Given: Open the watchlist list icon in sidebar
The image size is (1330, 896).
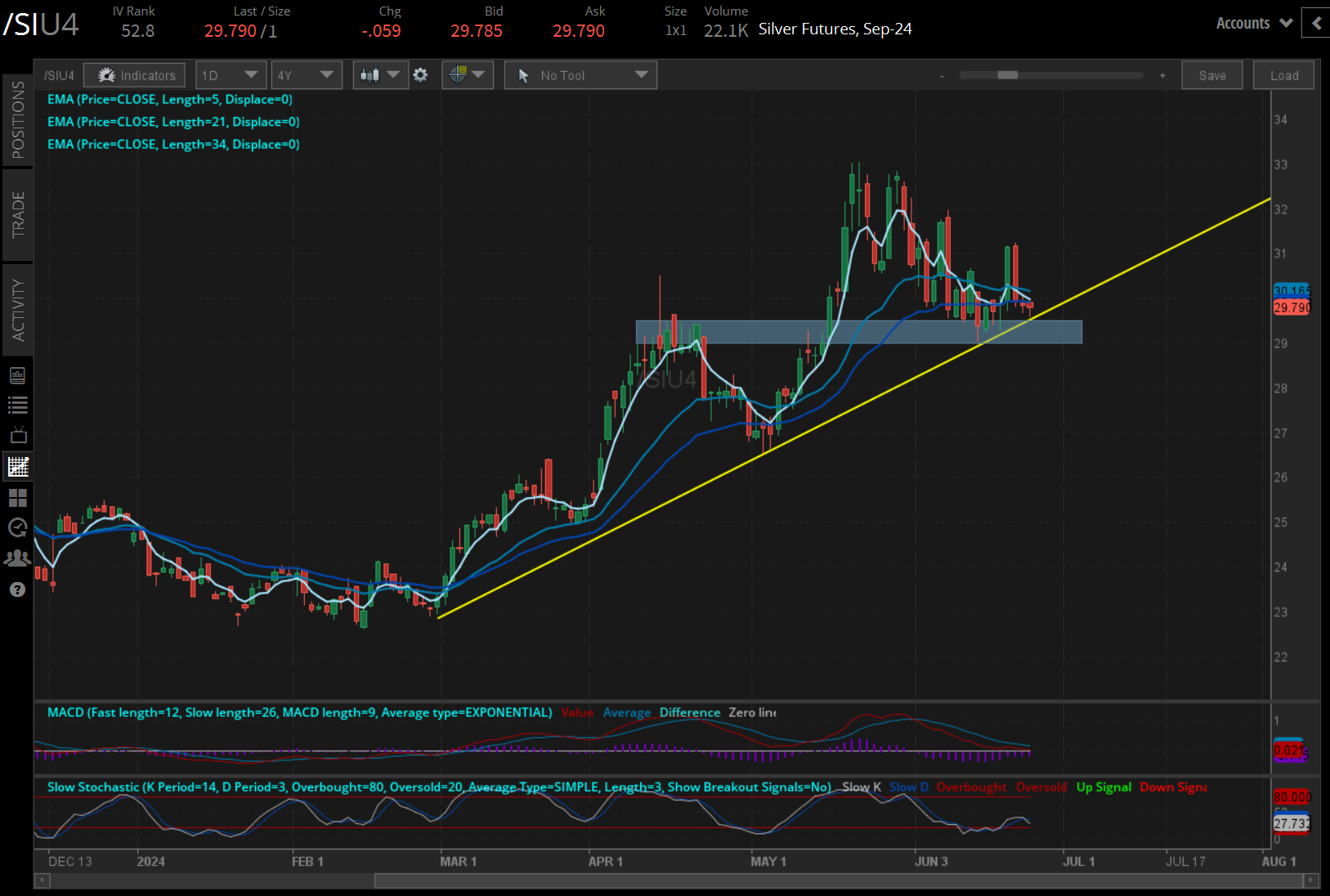Looking at the screenshot, I should (x=18, y=405).
